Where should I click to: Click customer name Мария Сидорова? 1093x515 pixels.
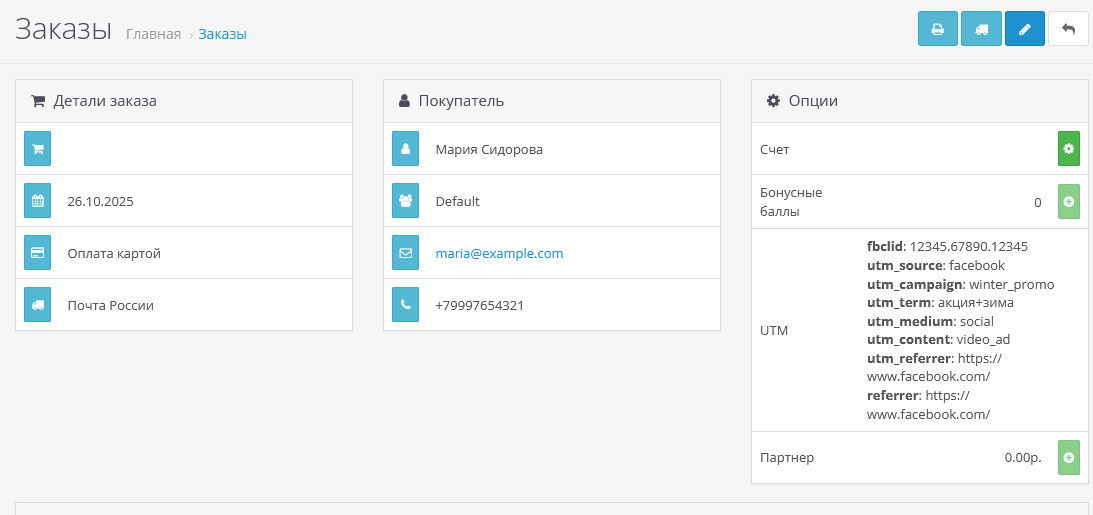(x=489, y=150)
